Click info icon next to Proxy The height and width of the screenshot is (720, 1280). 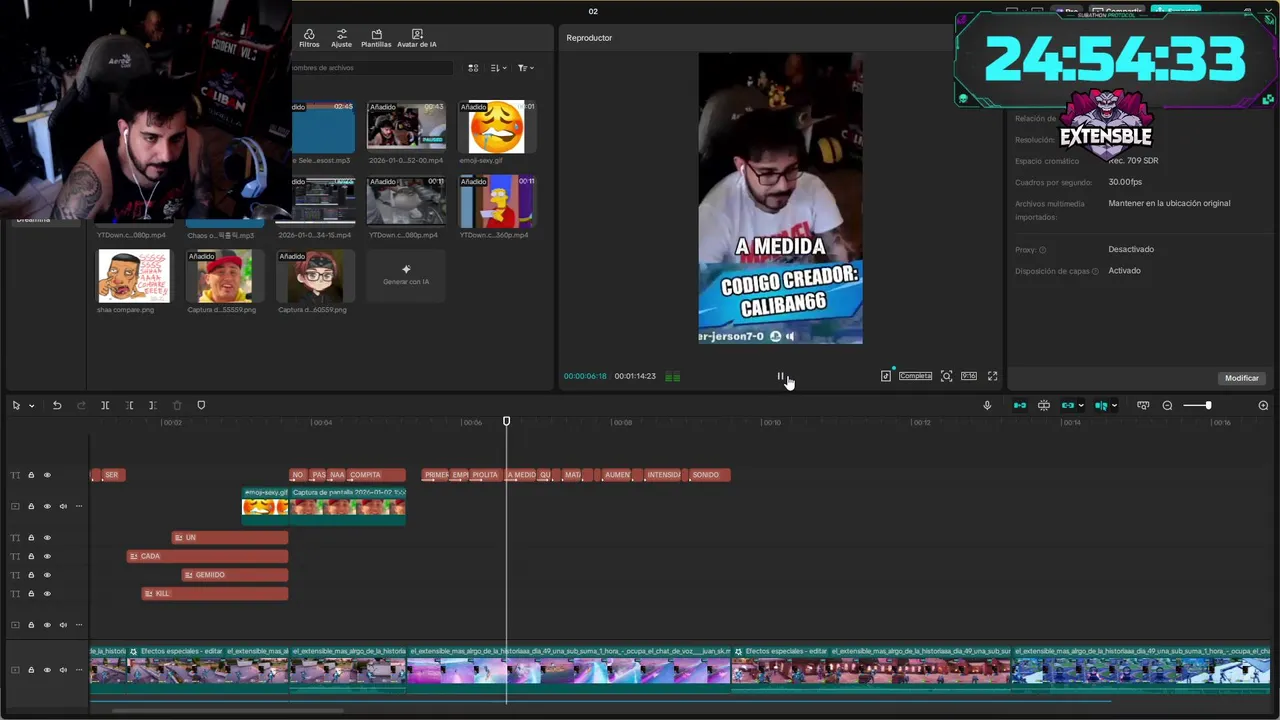tap(1042, 250)
